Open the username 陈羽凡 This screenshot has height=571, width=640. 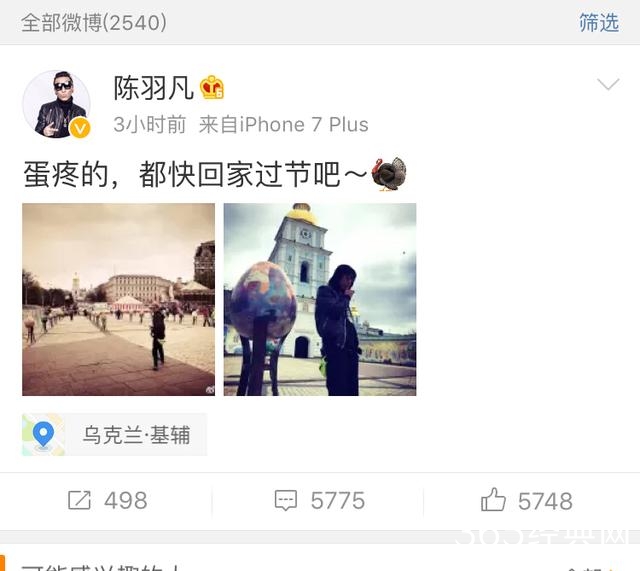[153, 88]
